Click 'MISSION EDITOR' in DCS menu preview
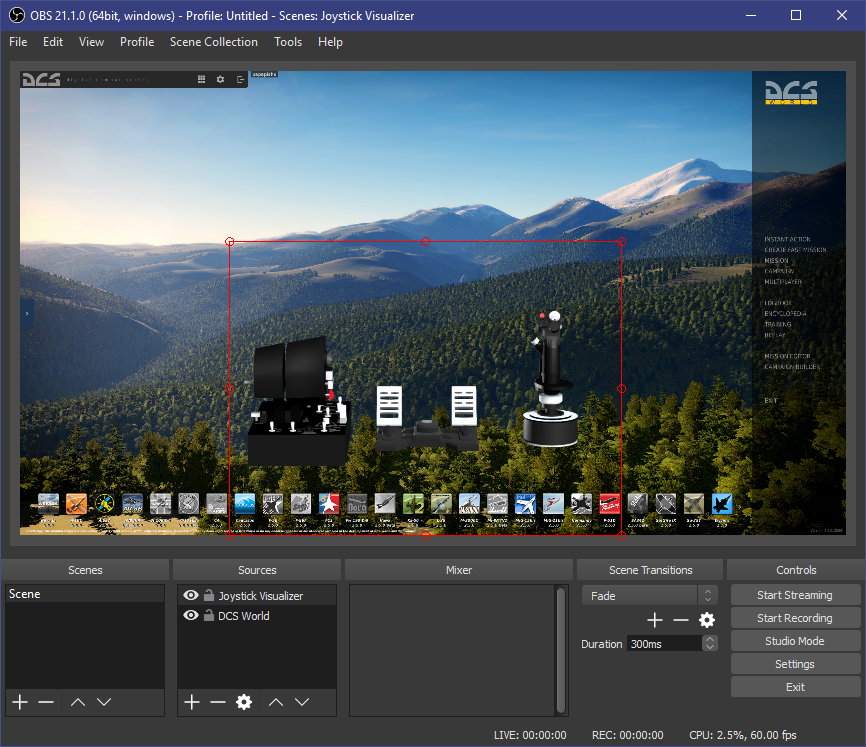 pyautogui.click(x=787, y=356)
